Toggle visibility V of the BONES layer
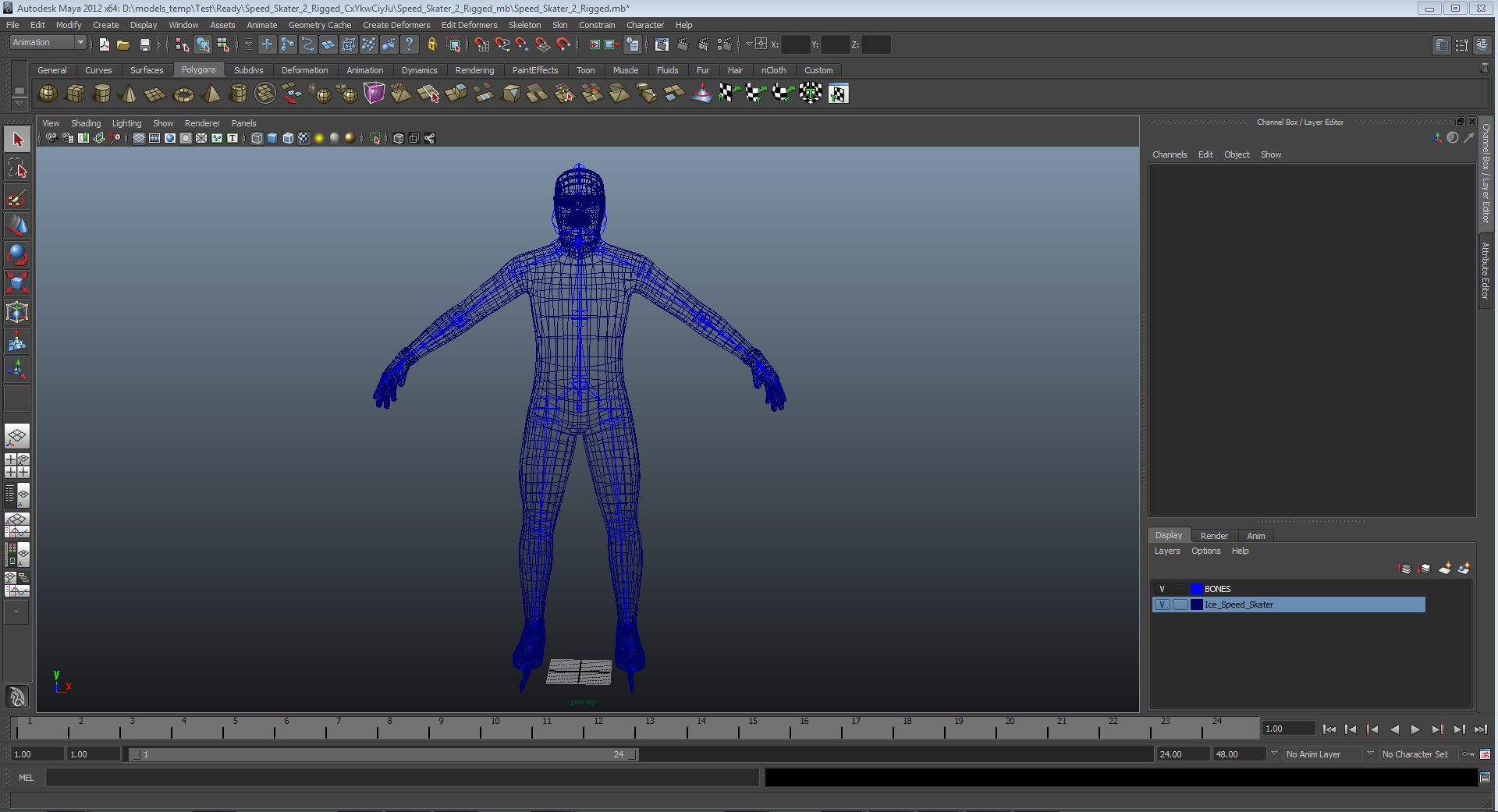This screenshot has width=1498, height=812. pyautogui.click(x=1162, y=589)
